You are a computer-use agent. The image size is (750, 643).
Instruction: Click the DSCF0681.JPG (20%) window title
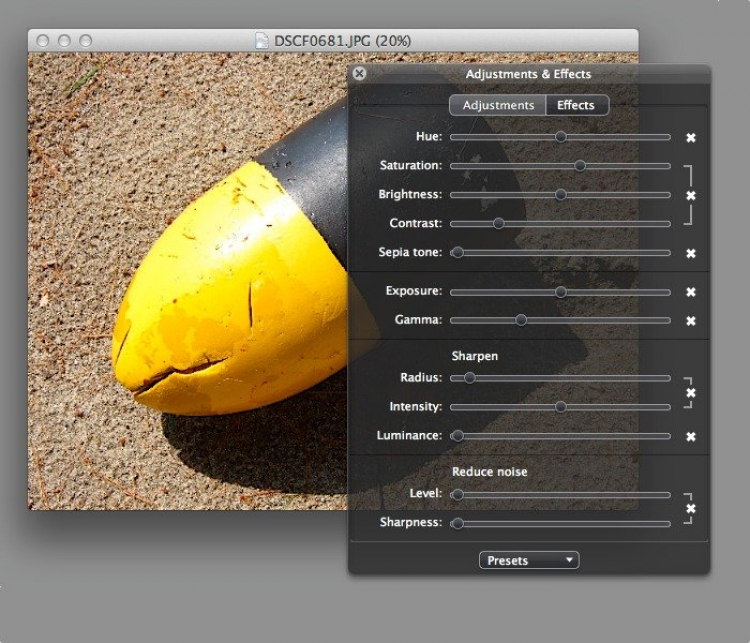pyautogui.click(x=342, y=41)
